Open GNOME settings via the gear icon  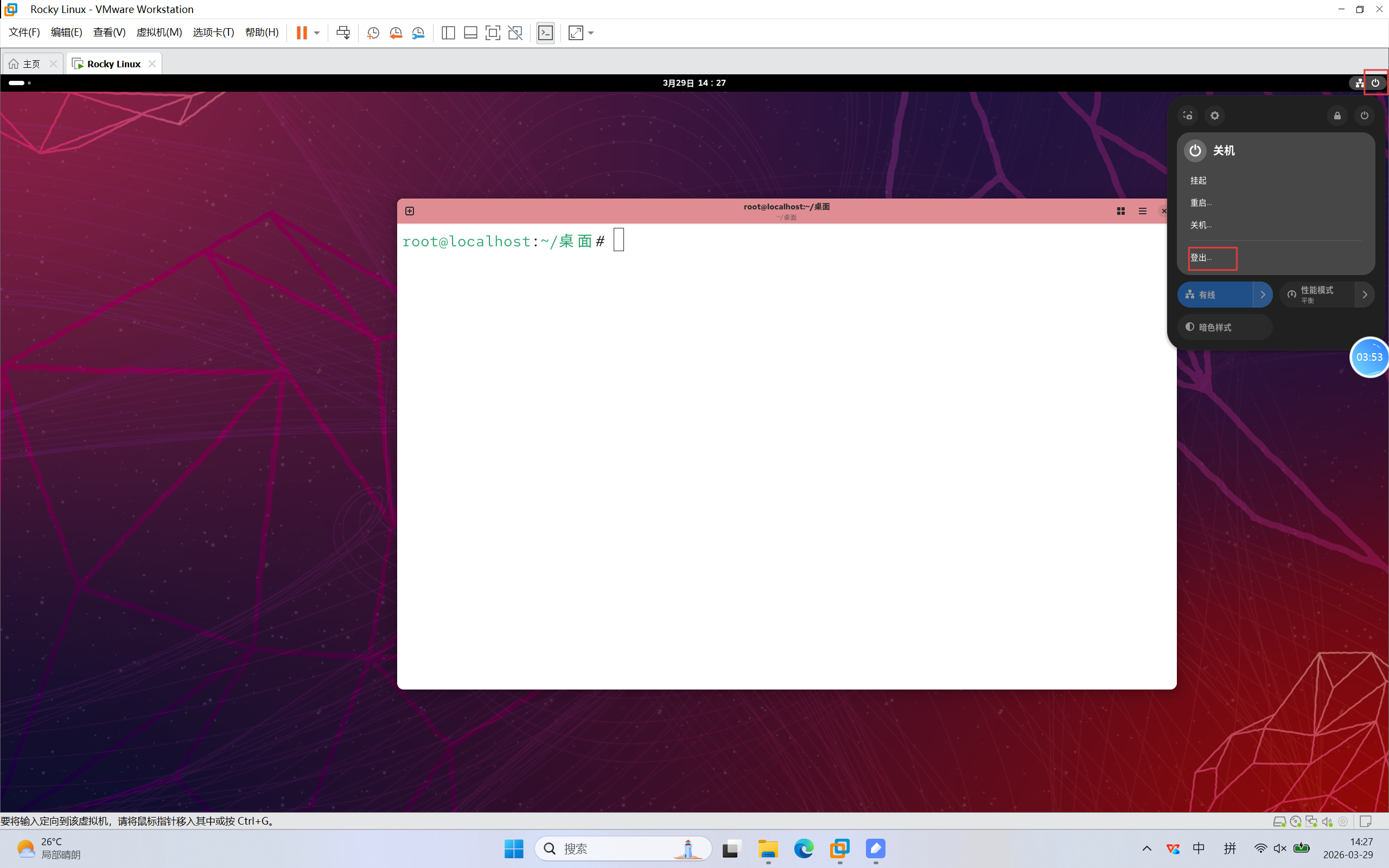pyautogui.click(x=1214, y=116)
